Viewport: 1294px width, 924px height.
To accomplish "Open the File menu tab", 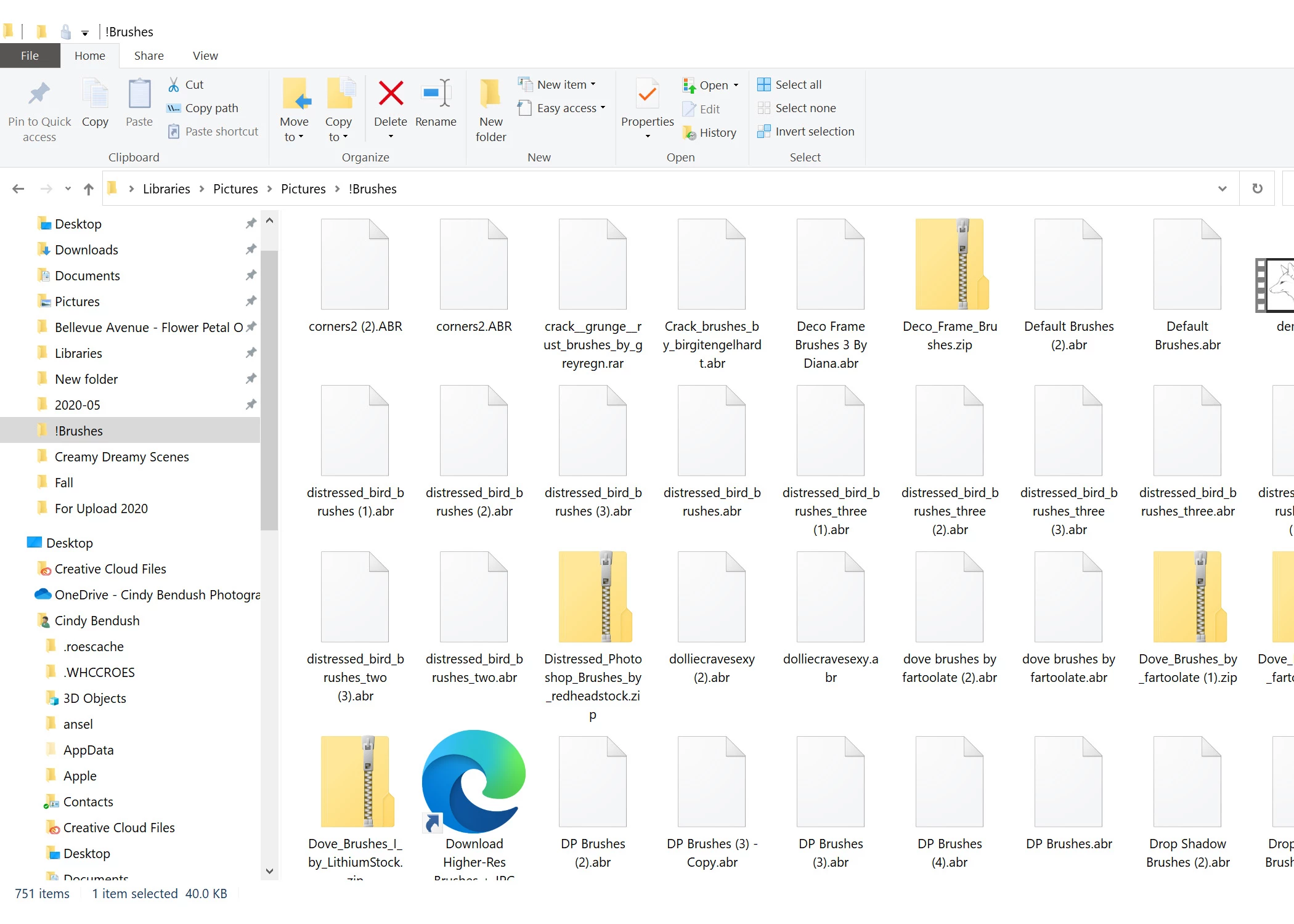I will tap(30, 55).
